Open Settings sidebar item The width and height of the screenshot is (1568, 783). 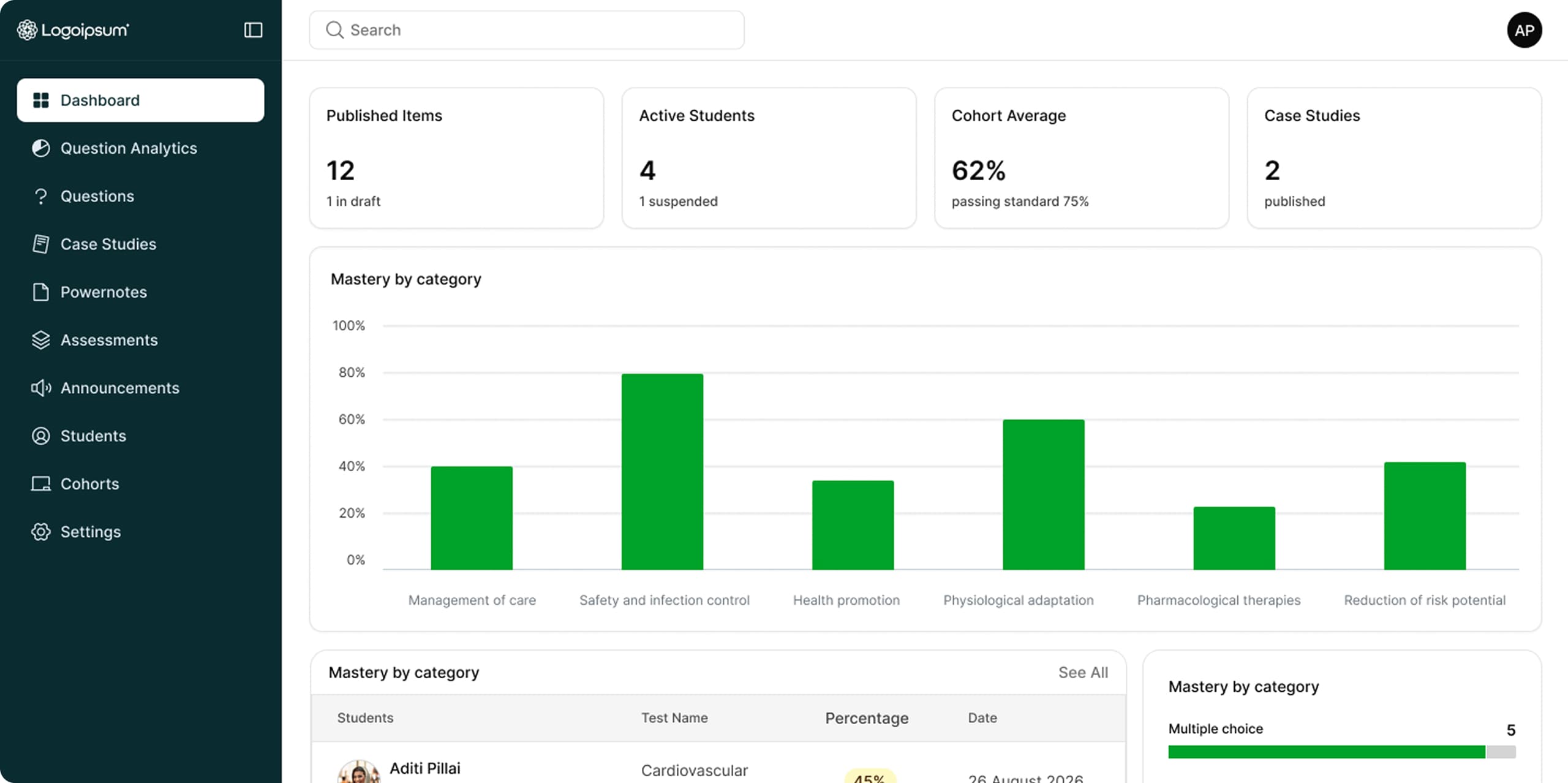pyautogui.click(x=140, y=532)
